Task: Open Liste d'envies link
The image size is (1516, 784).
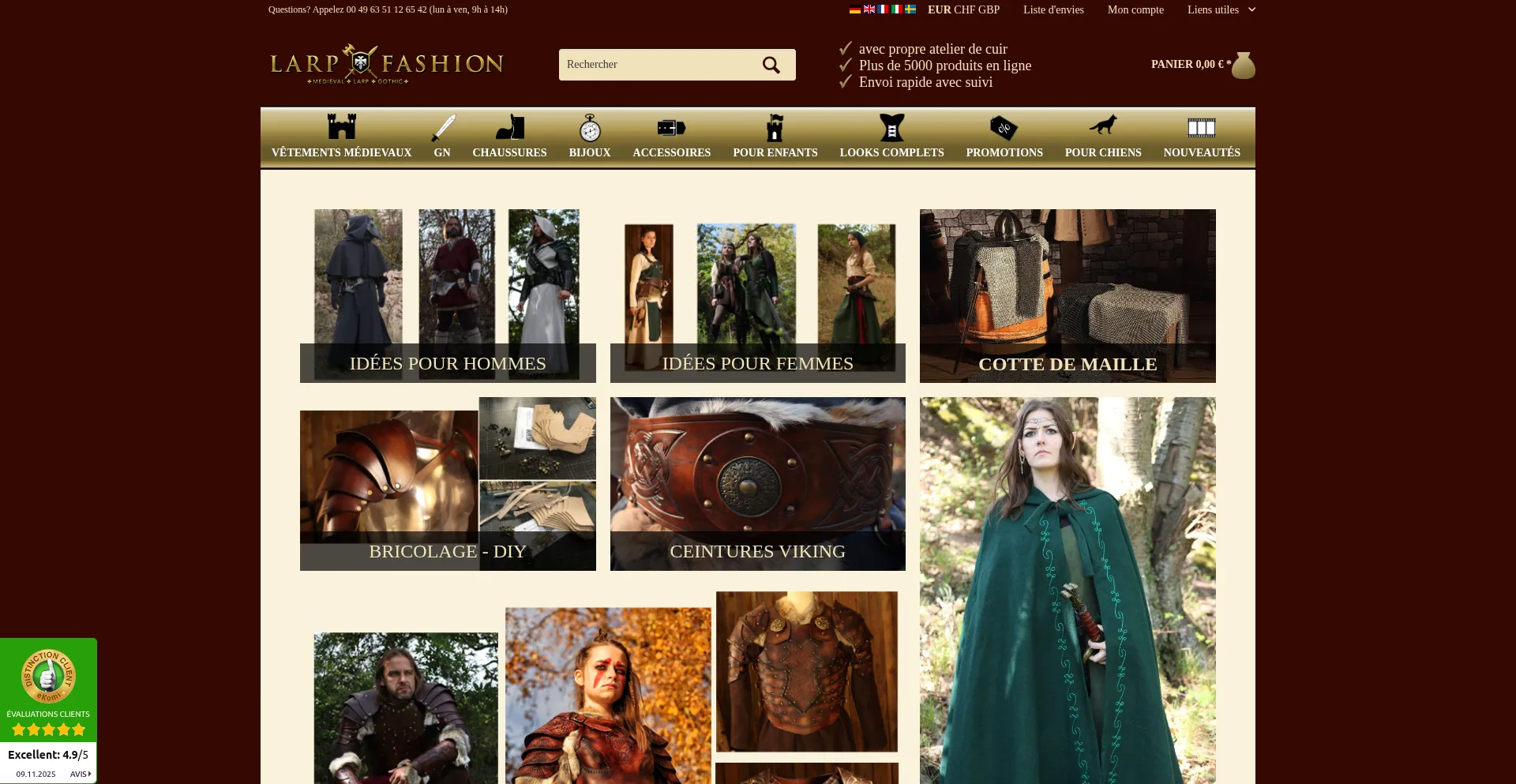Action: coord(1053,9)
